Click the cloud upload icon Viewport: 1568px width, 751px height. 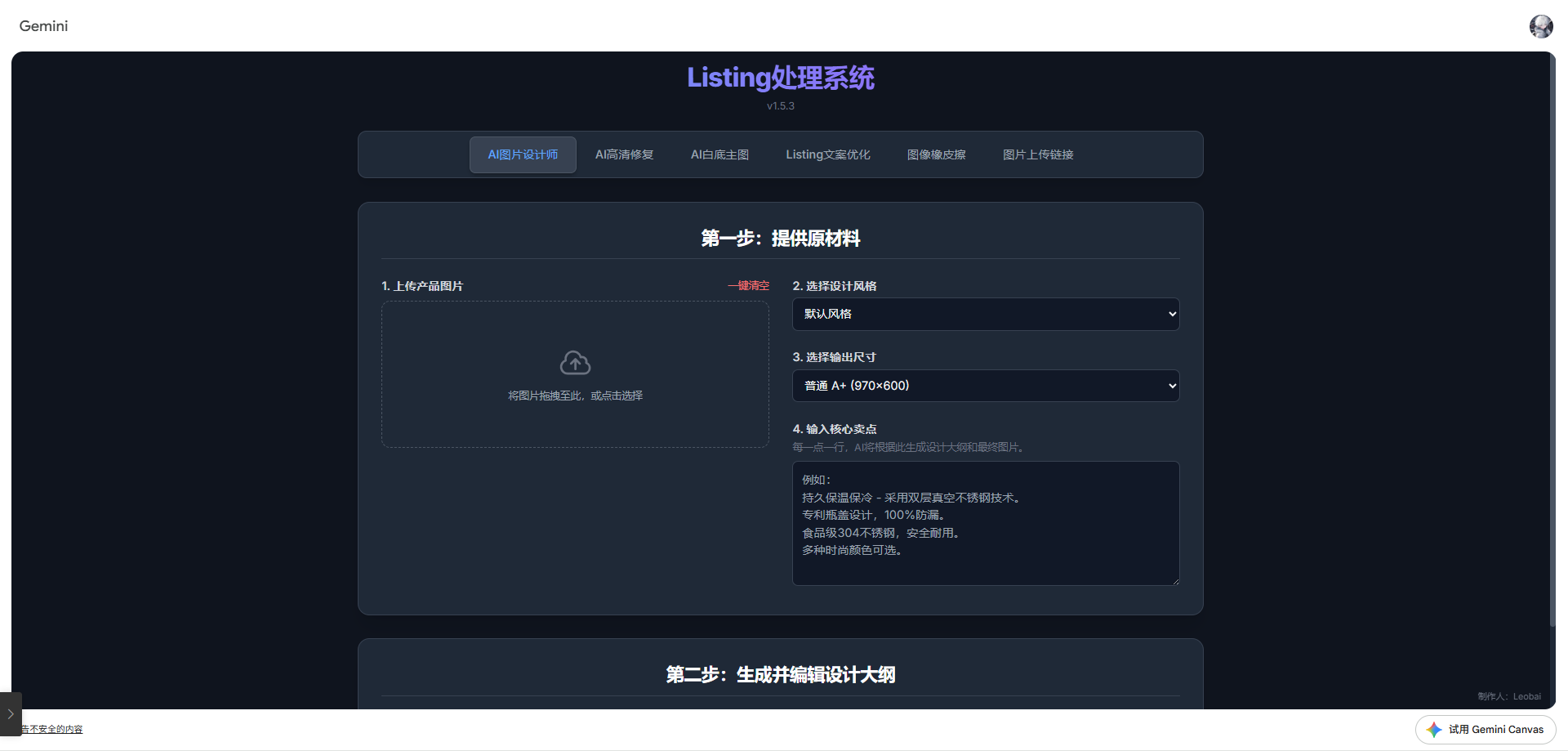pyautogui.click(x=575, y=363)
